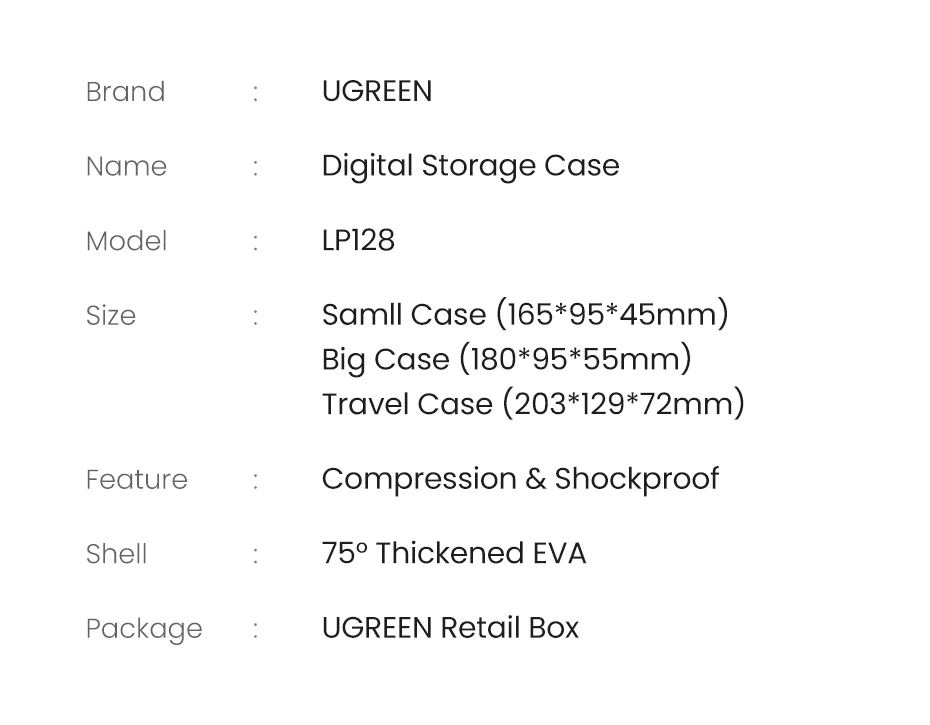
Task: Select the Digital Storage Case text
Action: tap(470, 166)
